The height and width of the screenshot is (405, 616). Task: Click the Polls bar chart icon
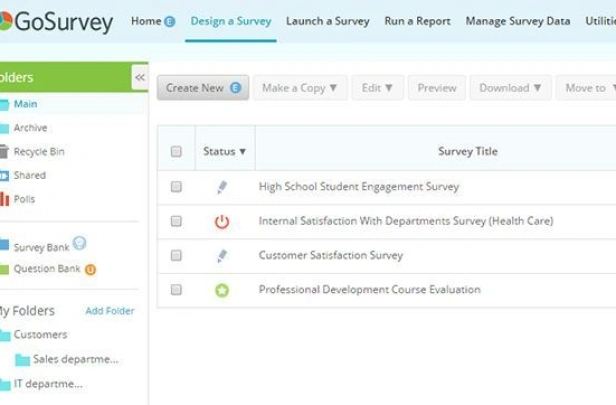coord(4,199)
